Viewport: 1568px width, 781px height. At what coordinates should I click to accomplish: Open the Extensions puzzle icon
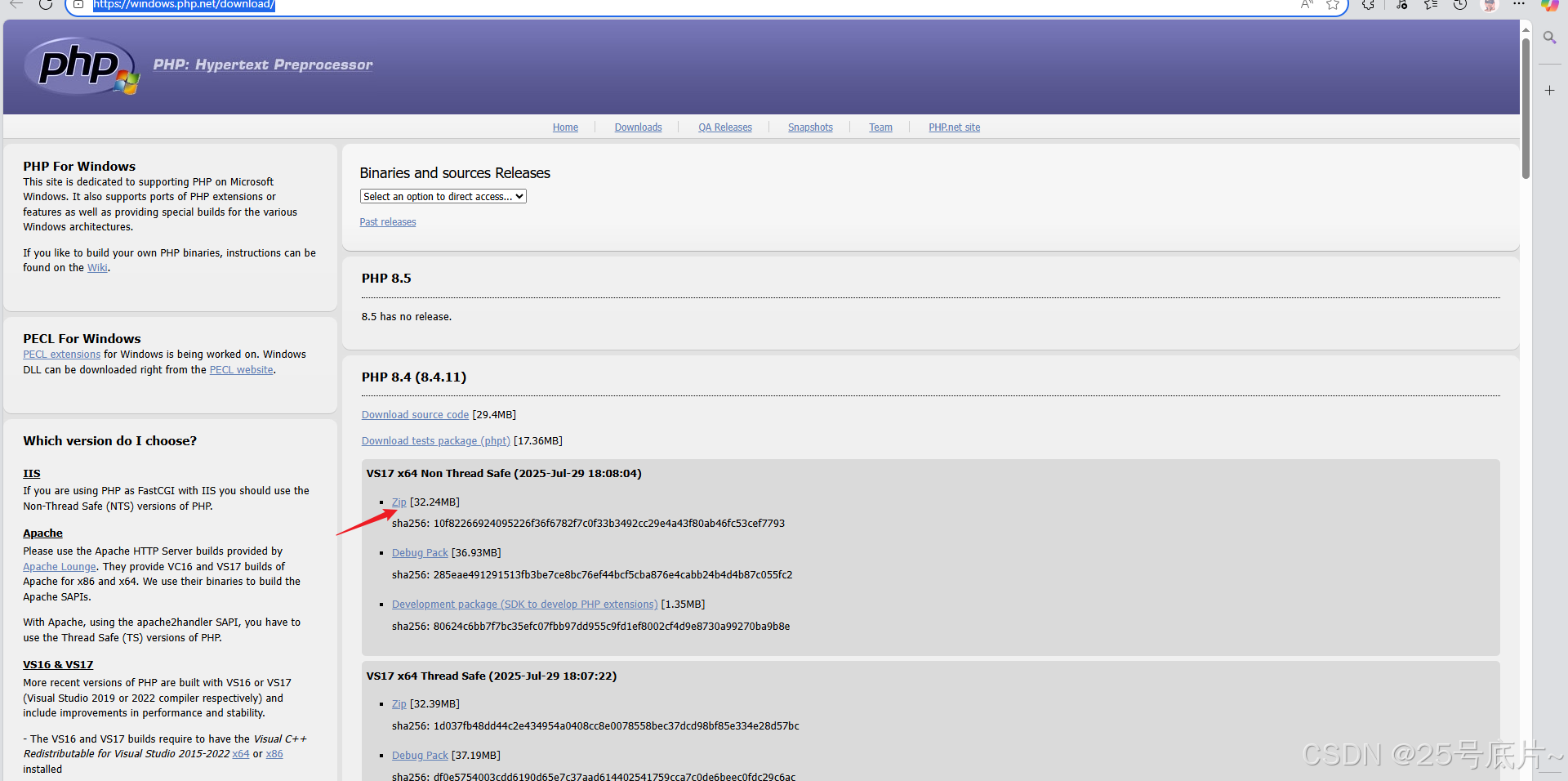(1369, 4)
